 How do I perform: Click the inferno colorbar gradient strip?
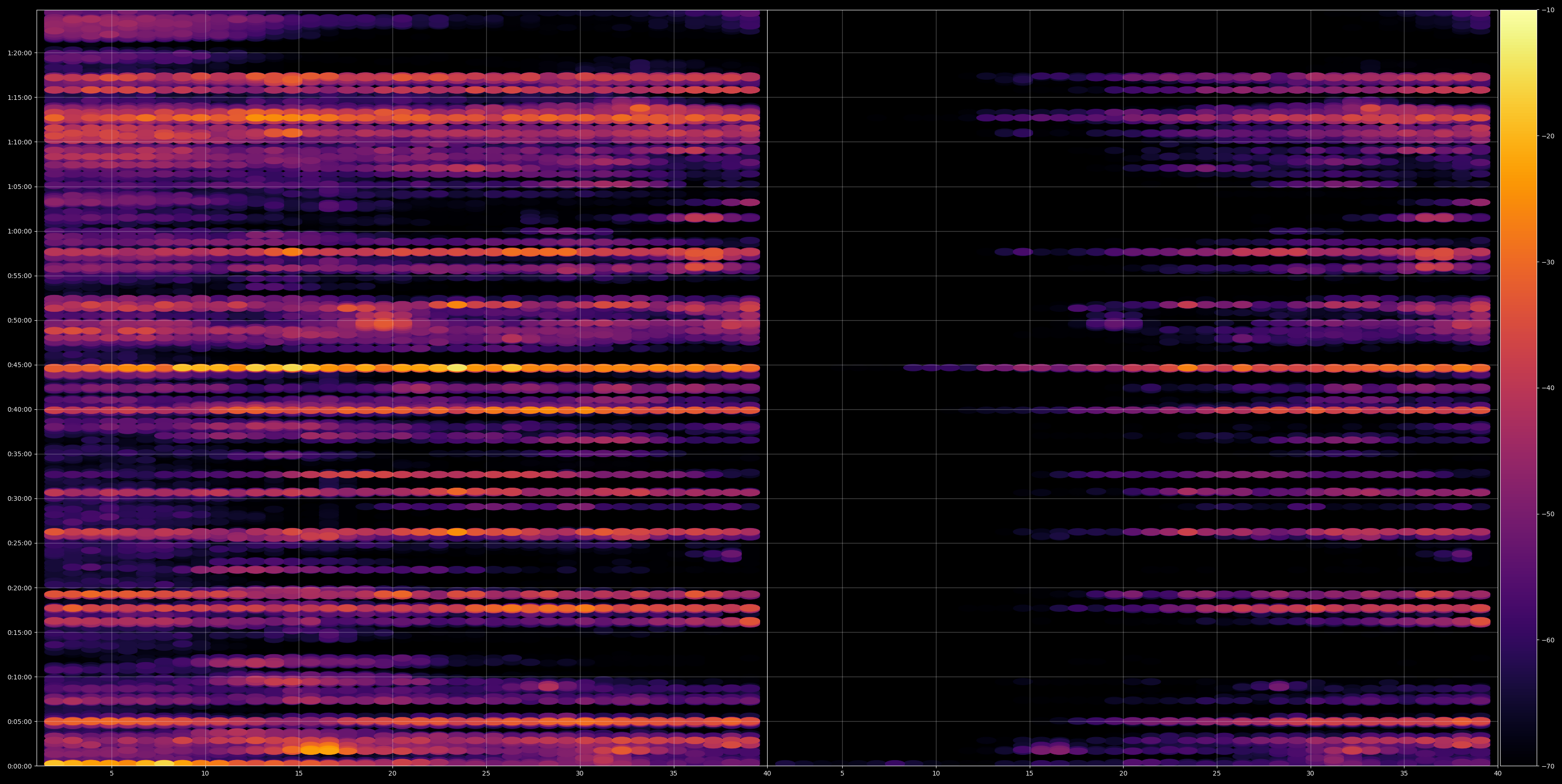1518,388
